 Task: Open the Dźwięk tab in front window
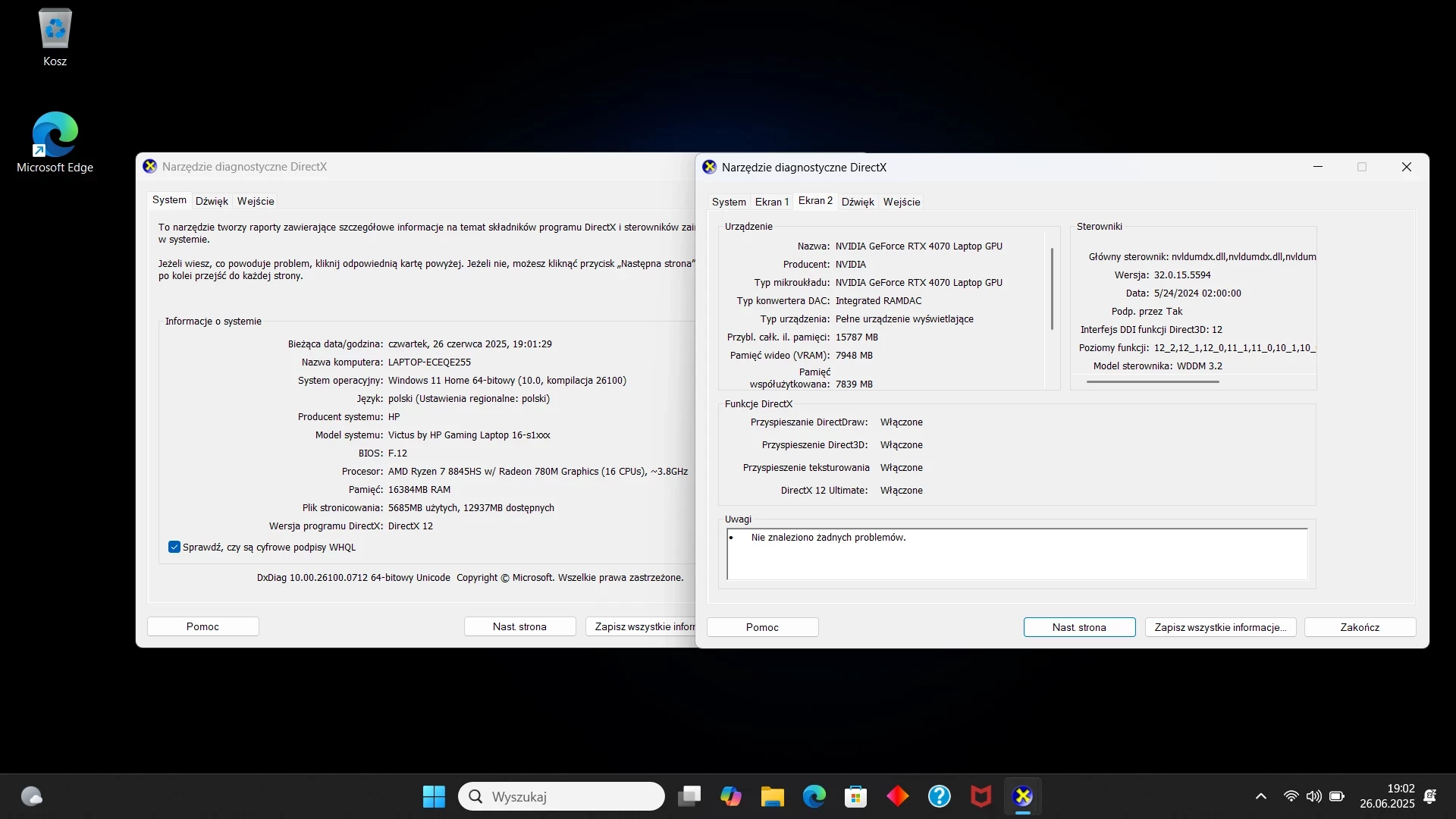tap(857, 202)
